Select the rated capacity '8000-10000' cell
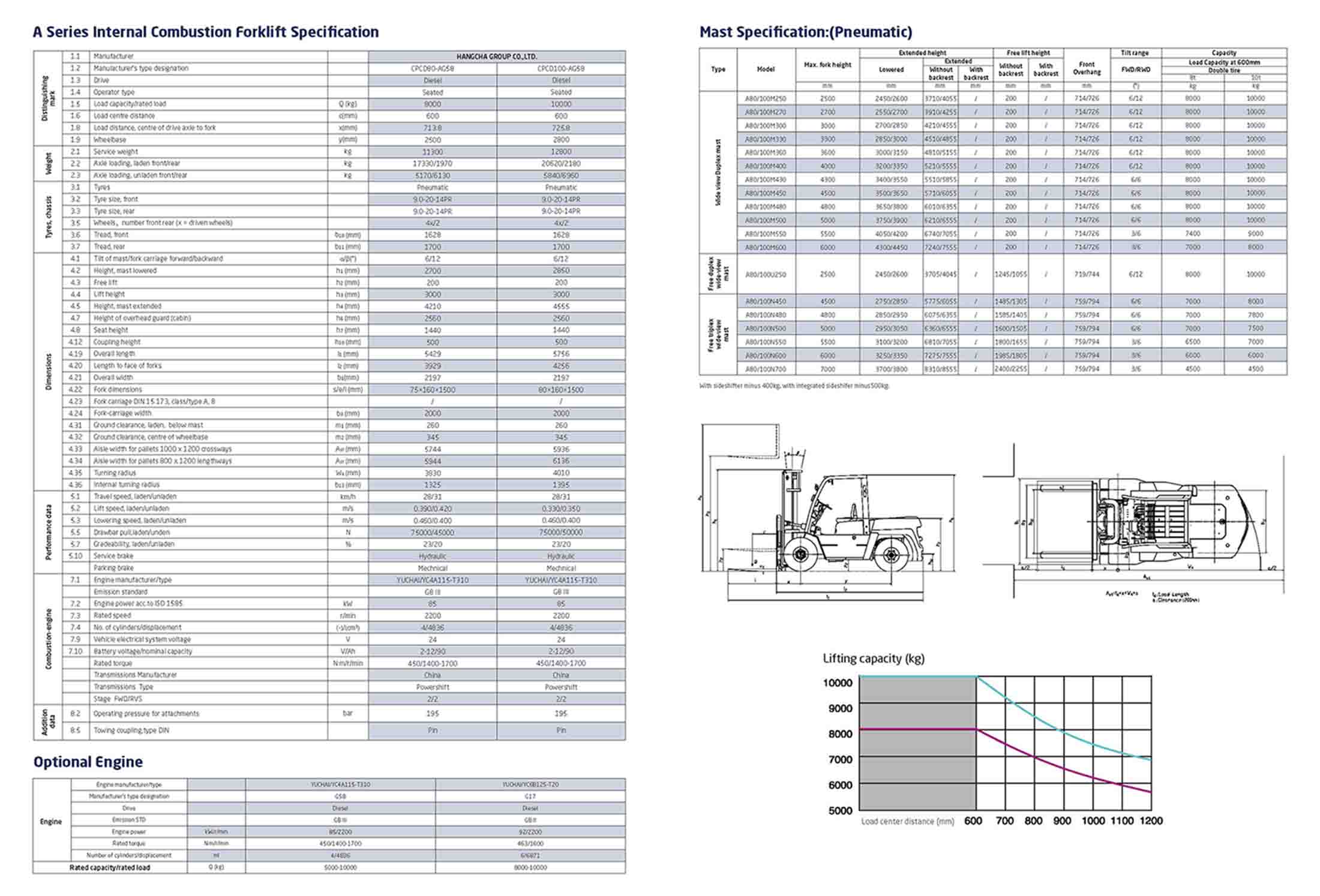 530,868
